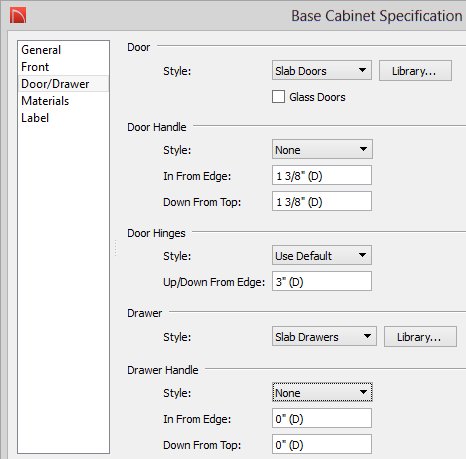The height and width of the screenshot is (459, 466).
Task: Open the Door Handle Style dropdown
Action: pos(322,149)
